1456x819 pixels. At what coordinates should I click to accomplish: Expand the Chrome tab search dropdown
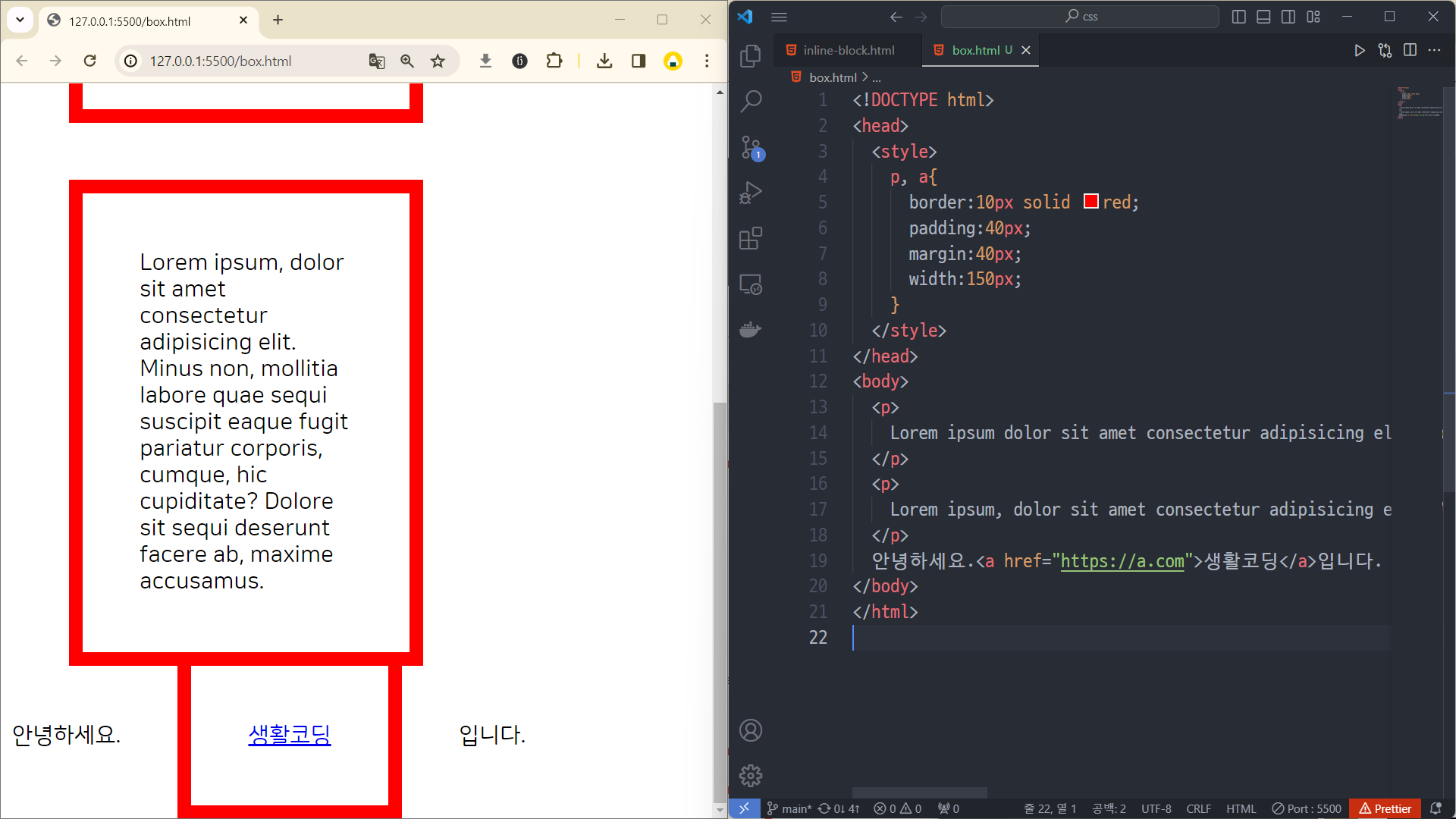point(20,20)
